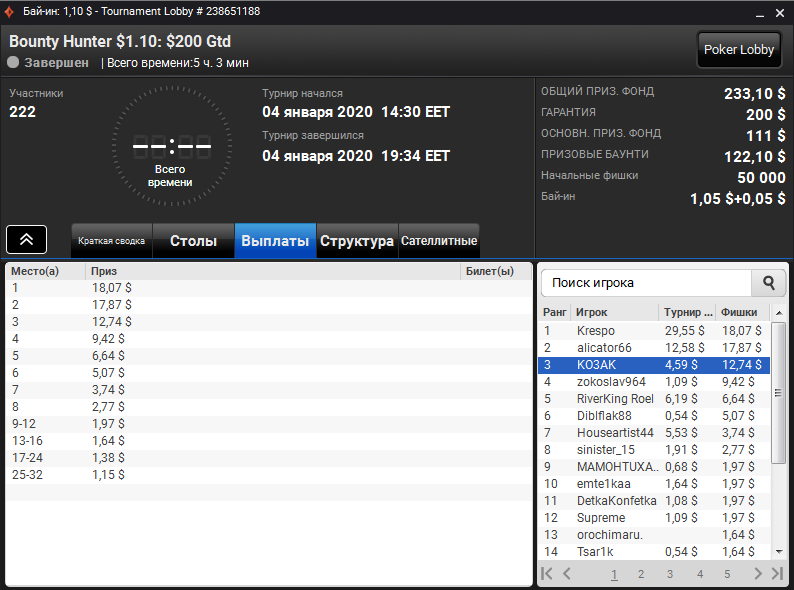Switch to the Столы tab
Image resolution: width=794 pixels, height=590 pixels.
pos(193,241)
